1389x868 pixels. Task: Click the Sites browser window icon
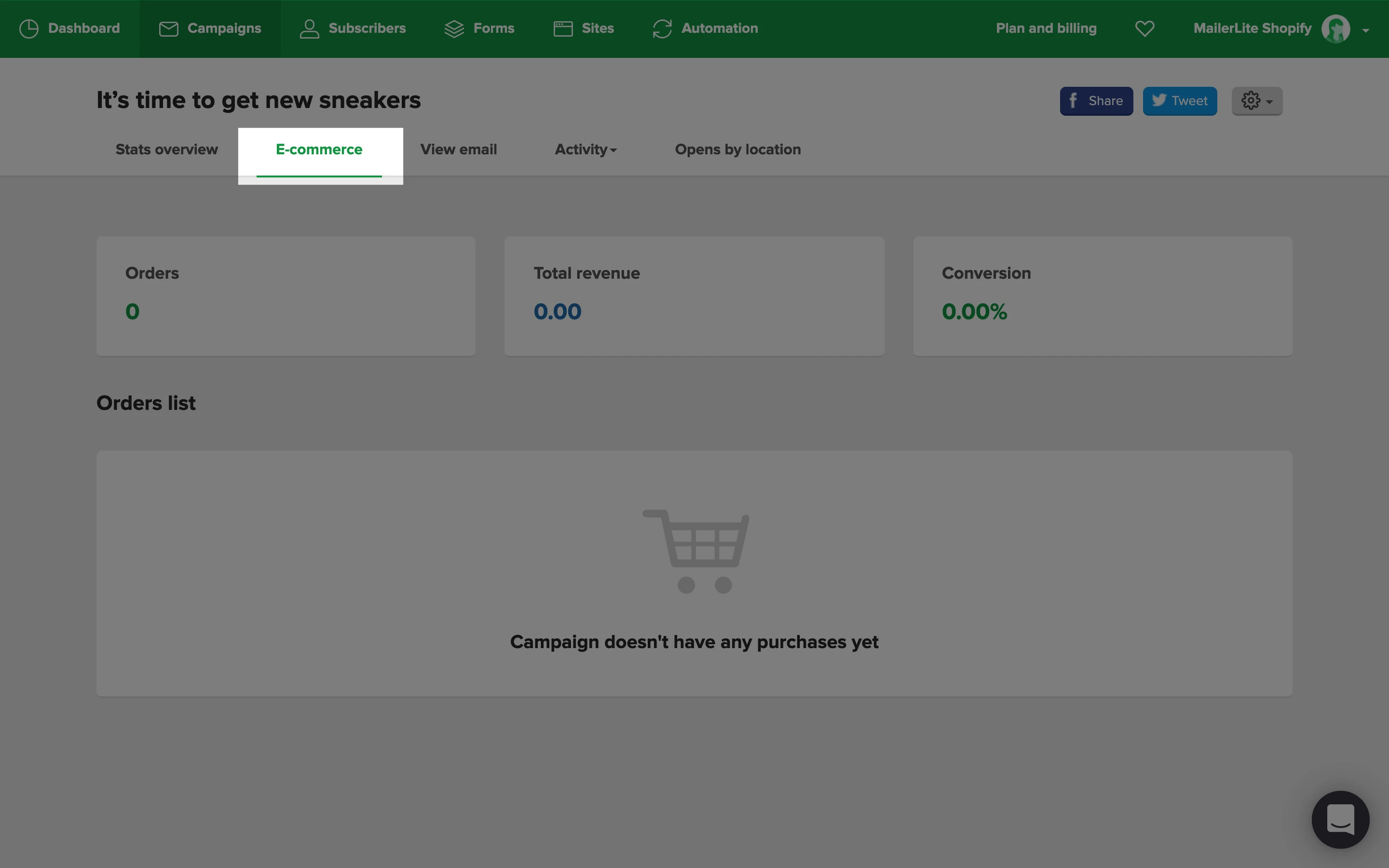(x=563, y=29)
